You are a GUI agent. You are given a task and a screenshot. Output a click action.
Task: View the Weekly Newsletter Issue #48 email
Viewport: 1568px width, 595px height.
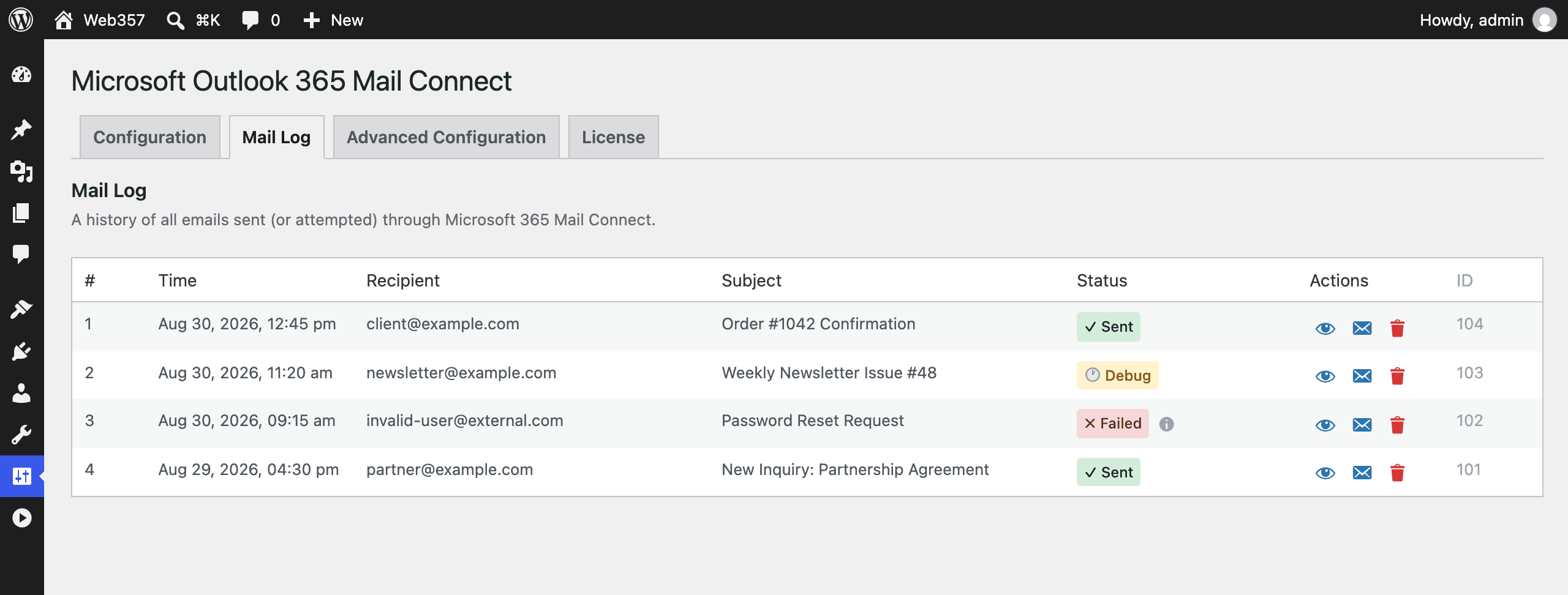(x=1325, y=376)
